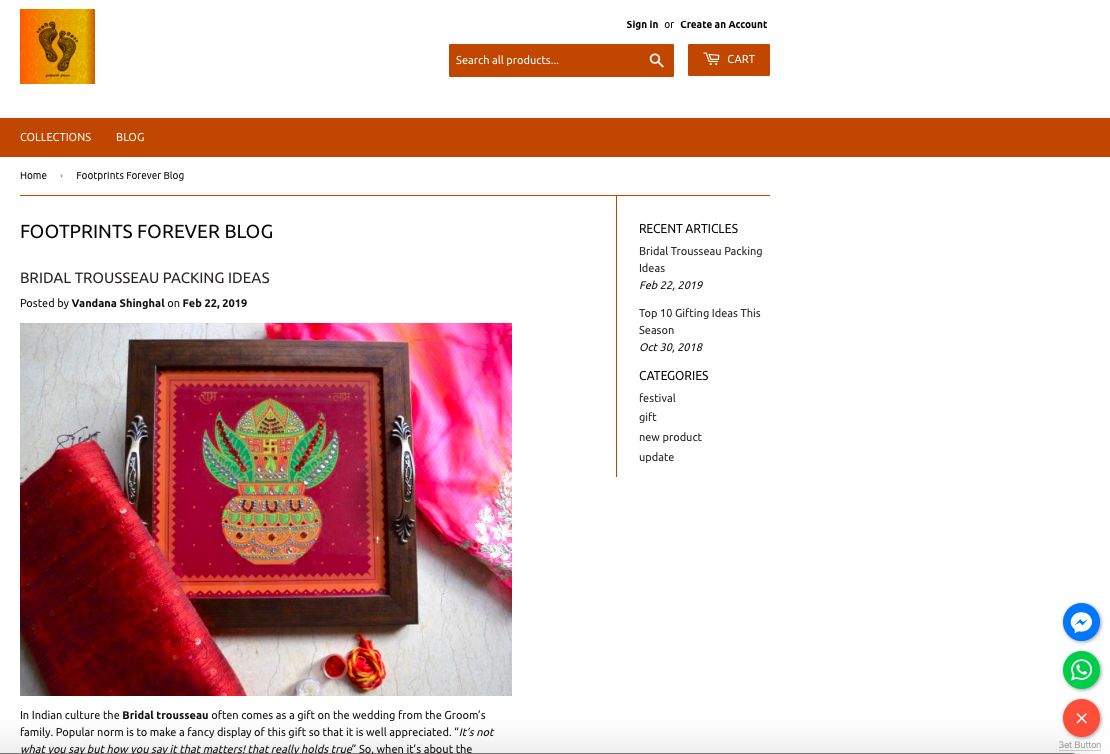Navigate to Home breadcrumb

pyautogui.click(x=33, y=176)
